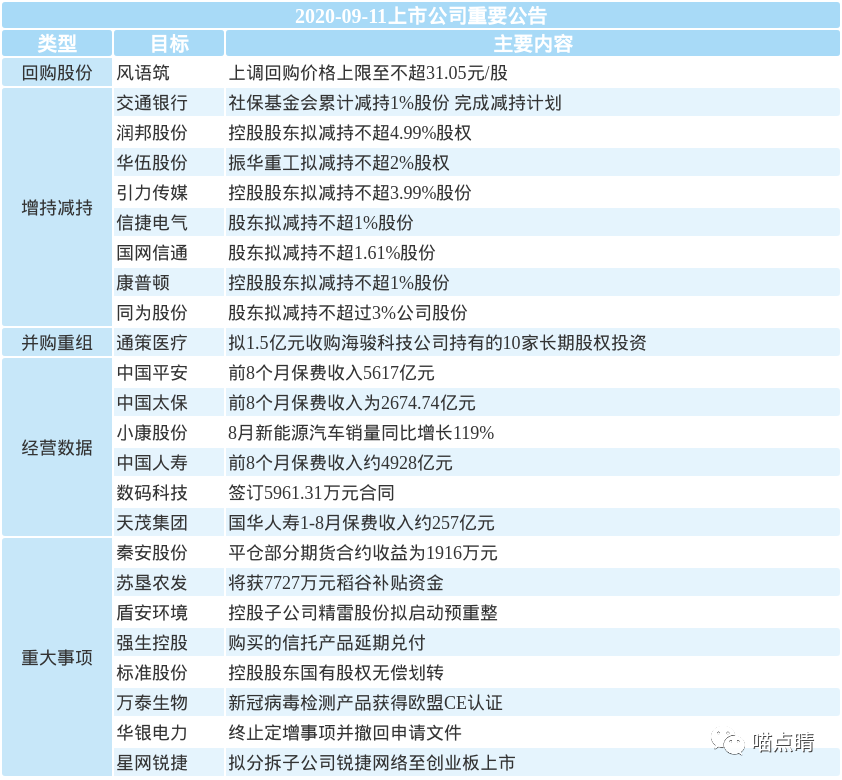Click '平仓部分期货合约收益为1916万元' text

(363, 552)
